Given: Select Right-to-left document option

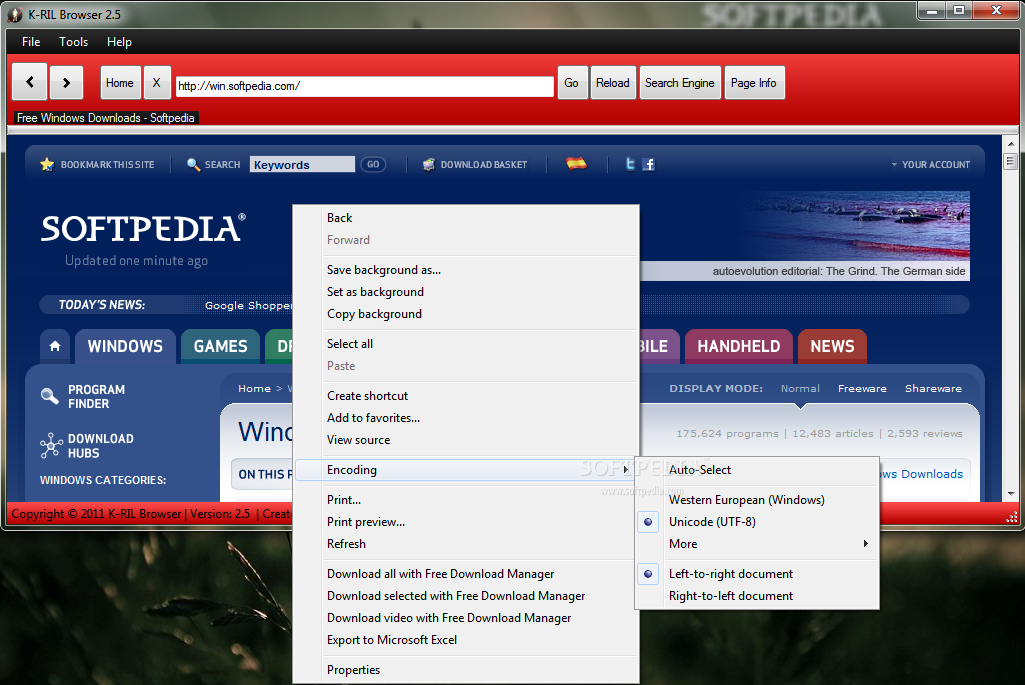Looking at the screenshot, I should point(757,596).
